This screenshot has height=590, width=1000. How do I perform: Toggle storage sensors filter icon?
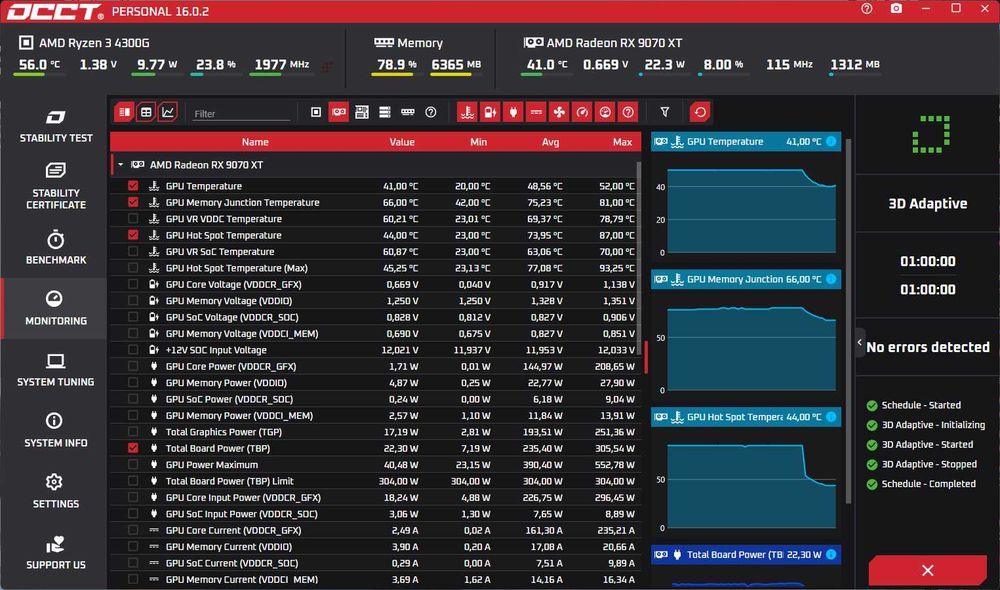[385, 112]
